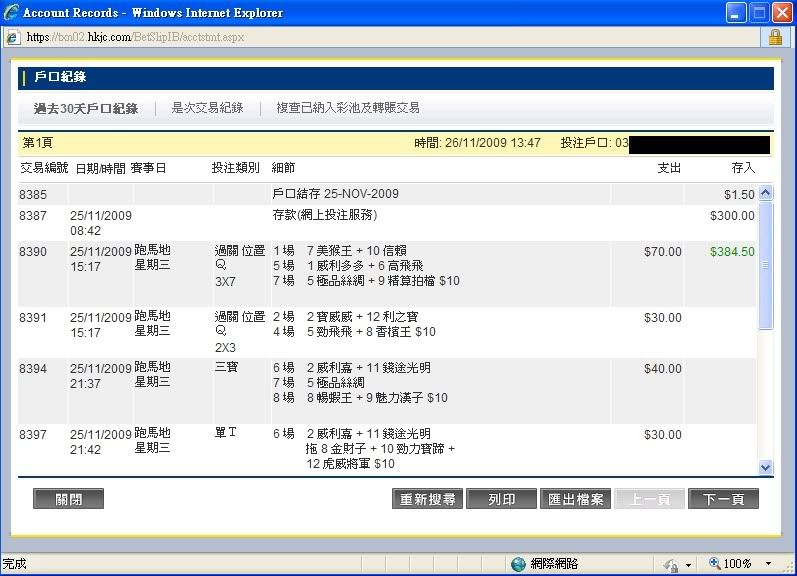797x576 pixels.
Task: Click the privacy lock icon in status bar
Action: [x=670, y=565]
